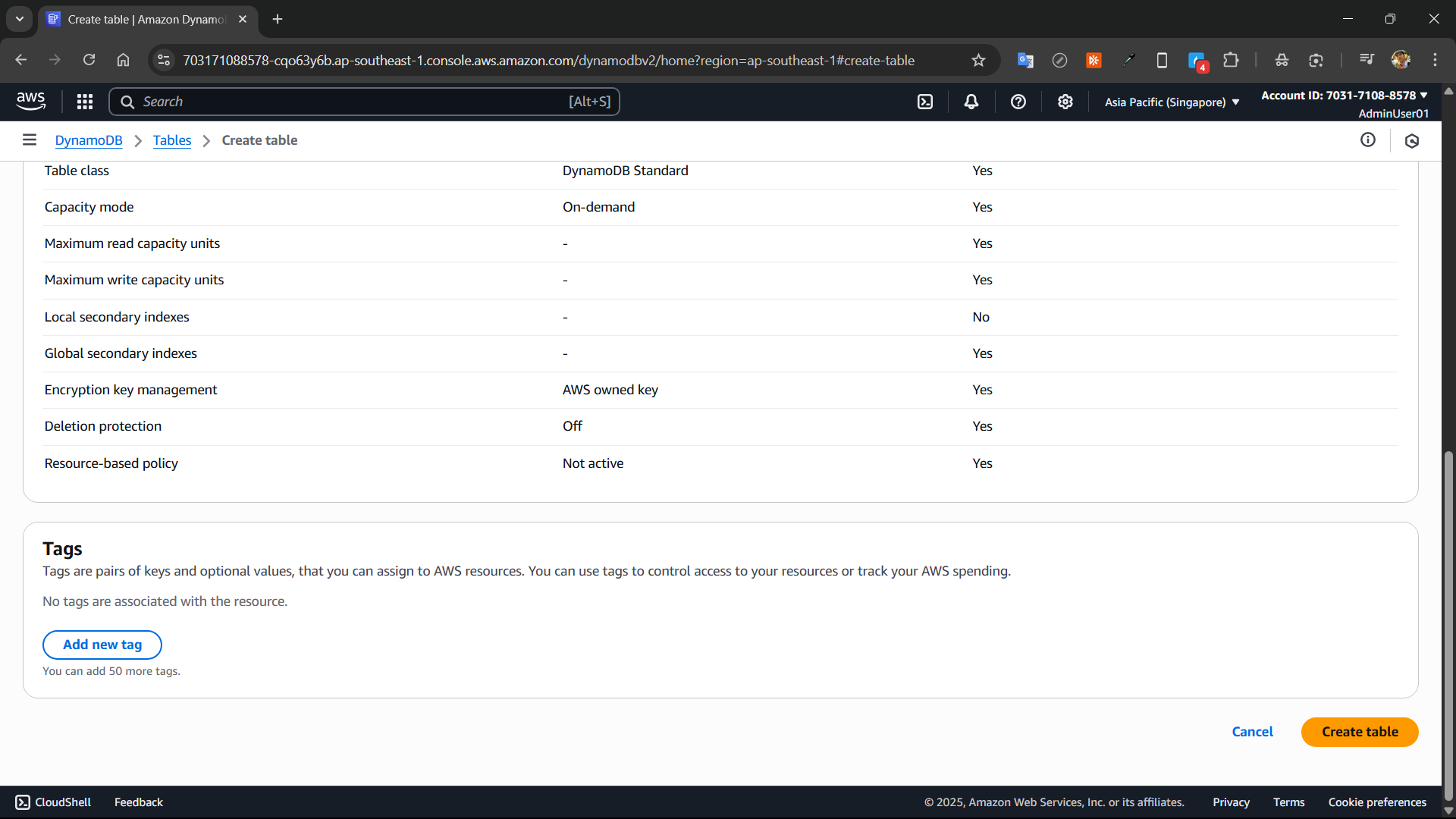
Task: Open the browser extensions puzzle icon
Action: tap(1231, 60)
